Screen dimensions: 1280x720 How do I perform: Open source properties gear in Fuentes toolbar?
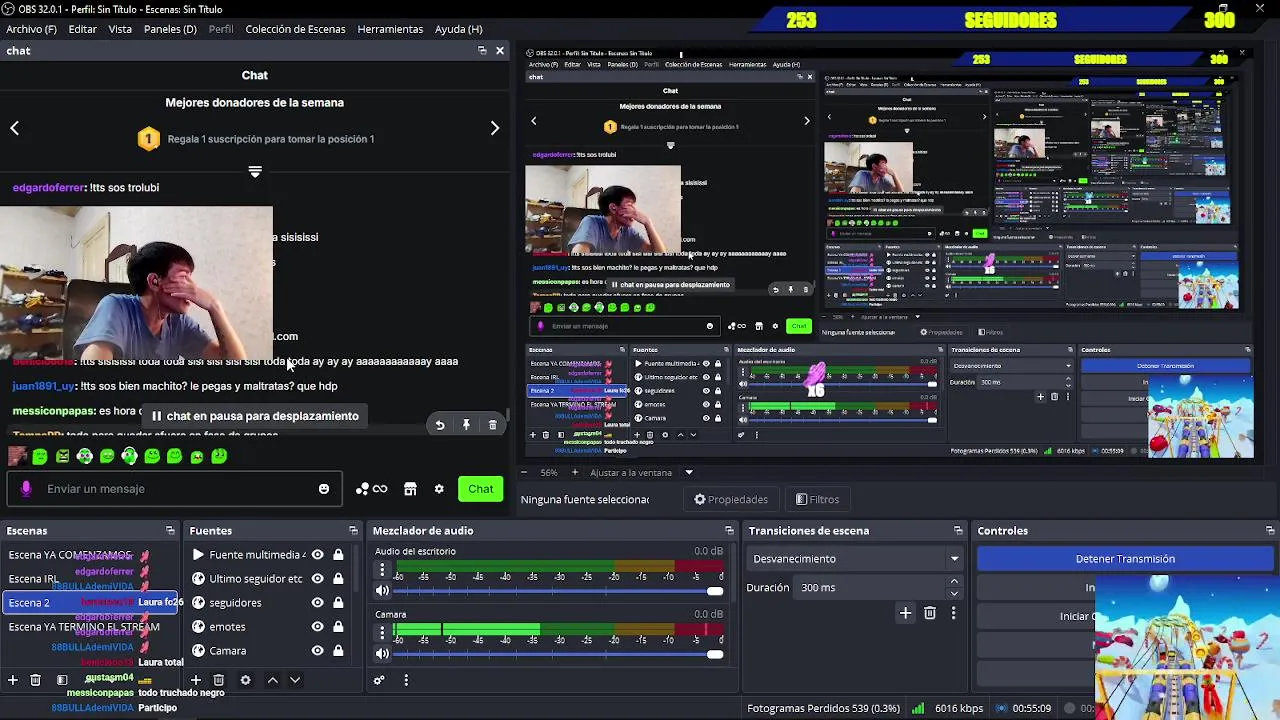click(245, 680)
